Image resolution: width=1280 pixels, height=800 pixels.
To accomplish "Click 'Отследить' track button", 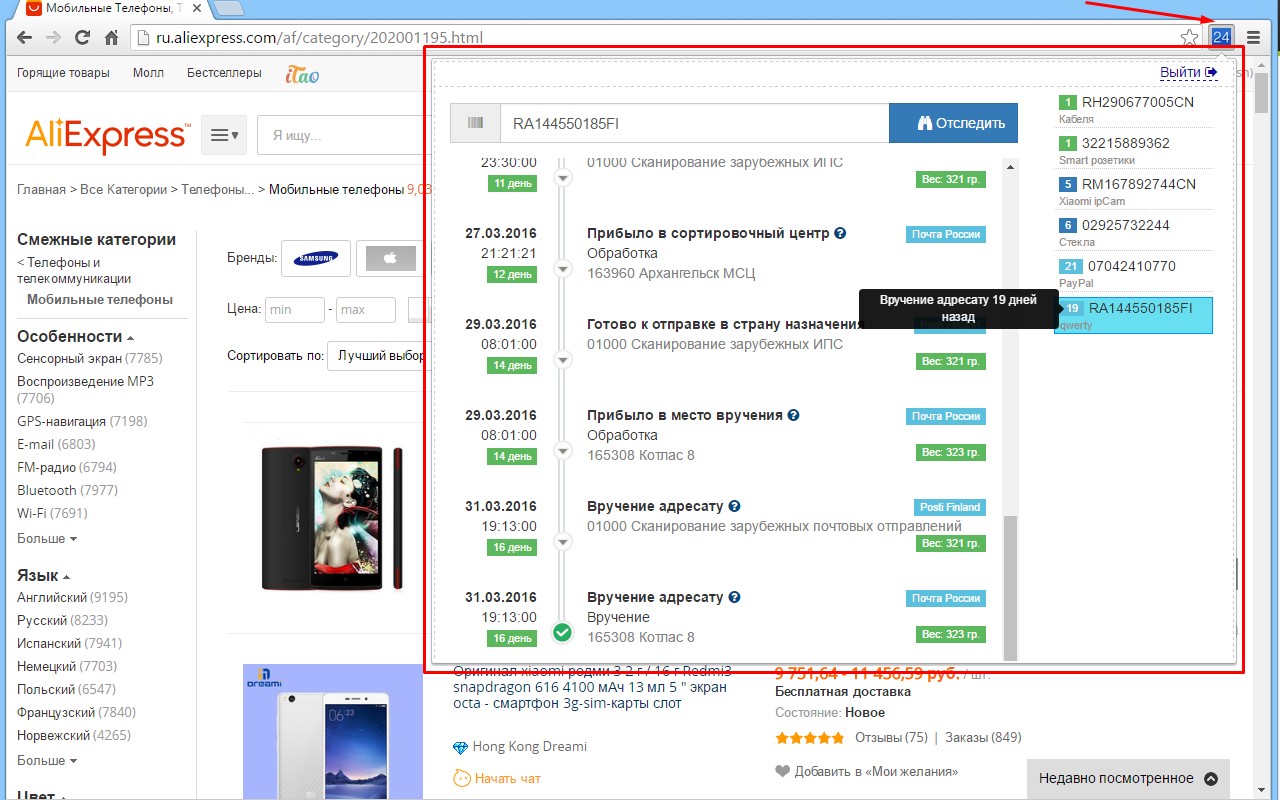I will point(953,123).
